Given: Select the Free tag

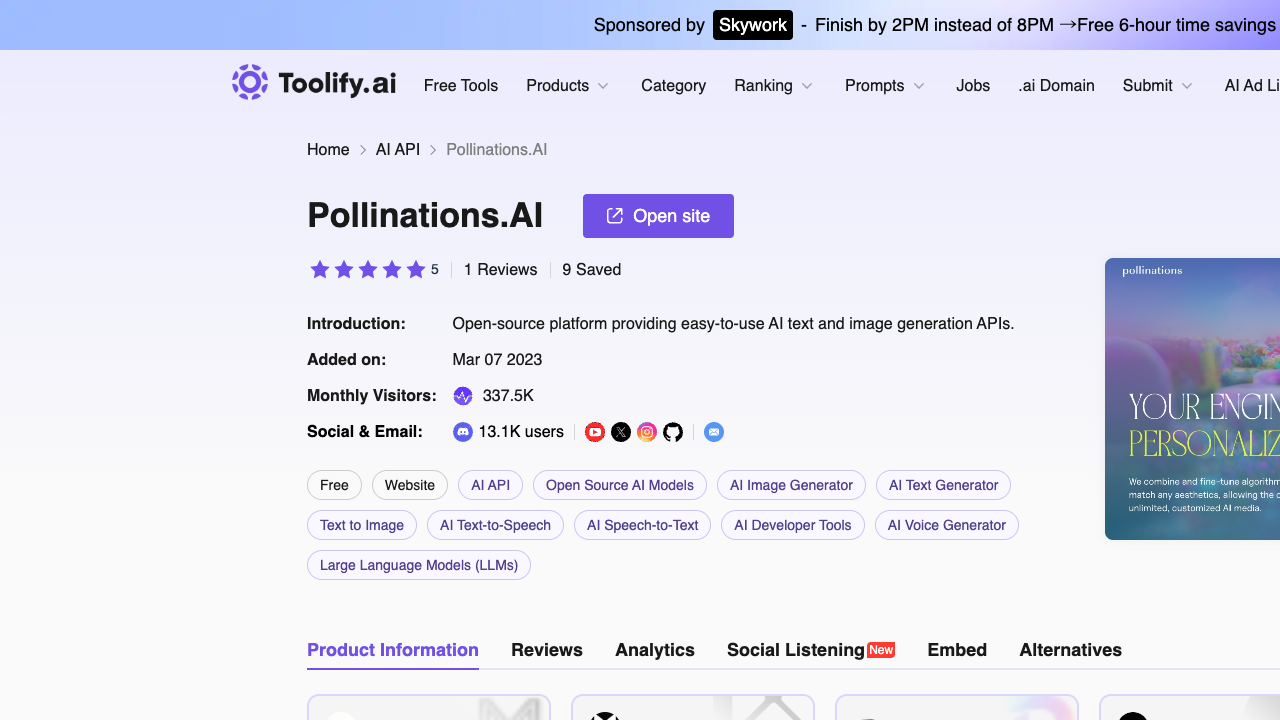Looking at the screenshot, I should tap(334, 485).
